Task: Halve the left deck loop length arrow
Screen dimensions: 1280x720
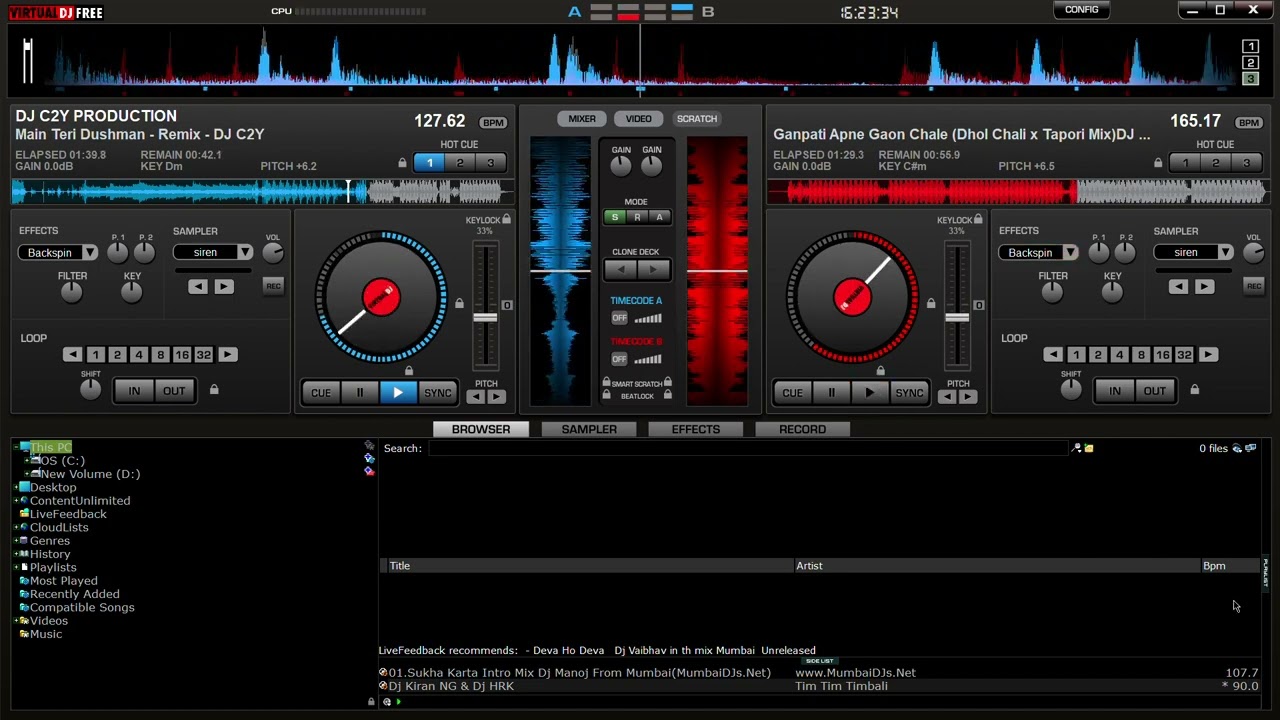Action: pos(72,355)
